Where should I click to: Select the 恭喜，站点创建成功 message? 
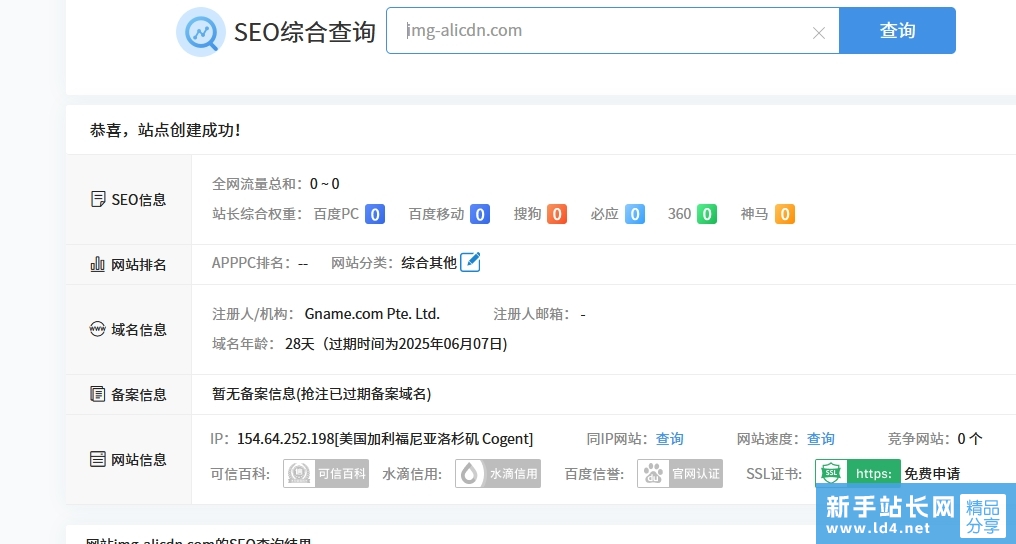point(165,130)
